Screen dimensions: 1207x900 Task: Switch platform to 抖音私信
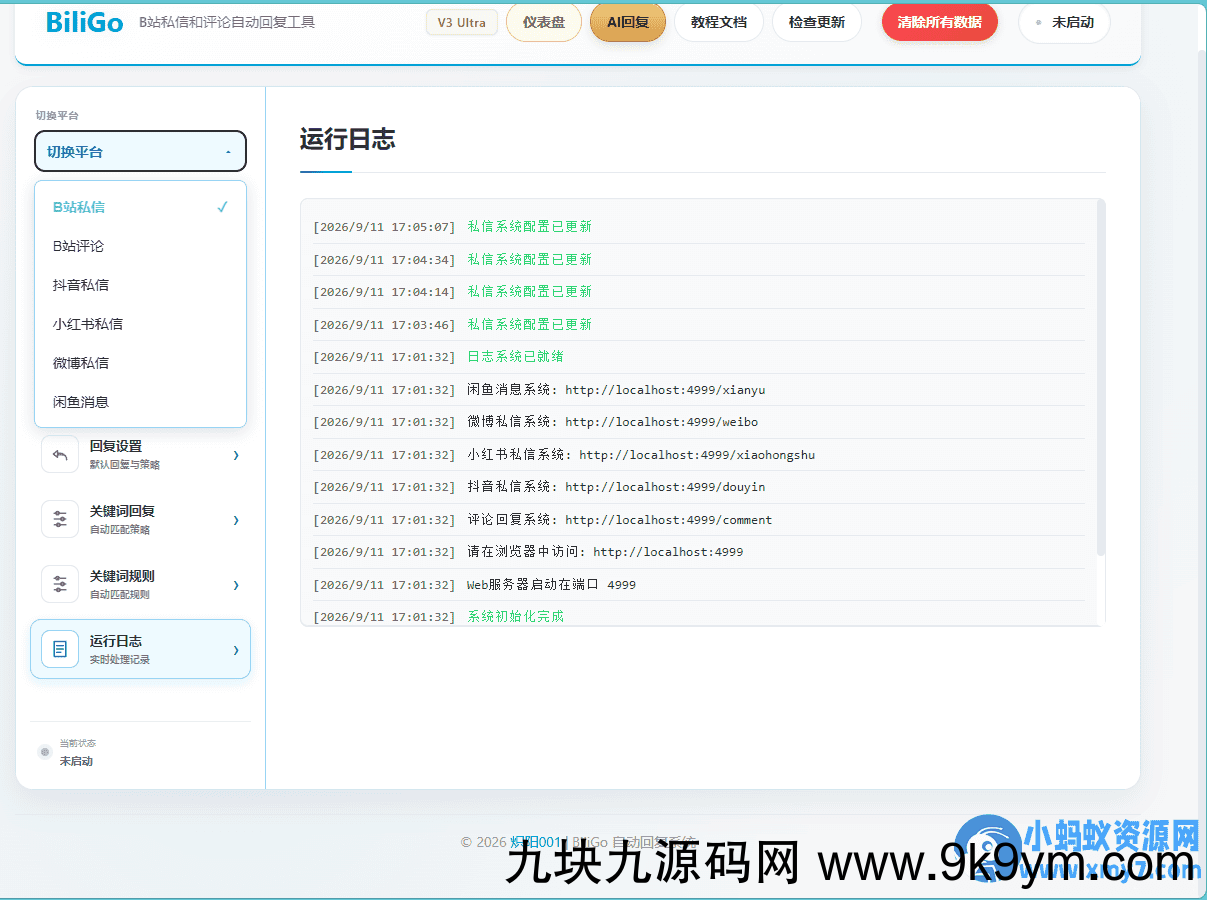[140, 285]
